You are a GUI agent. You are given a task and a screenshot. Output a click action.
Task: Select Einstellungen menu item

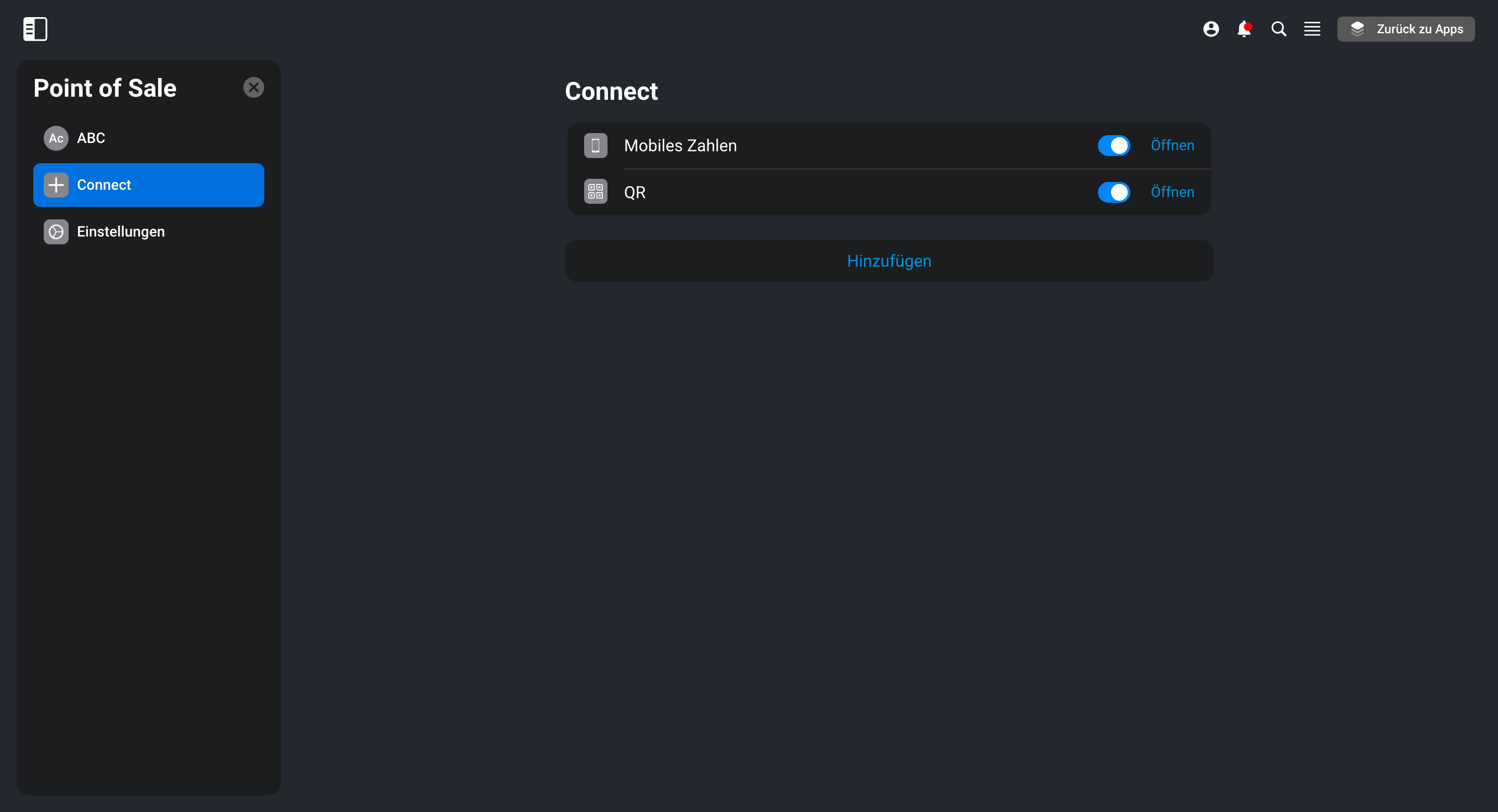pyautogui.click(x=148, y=231)
